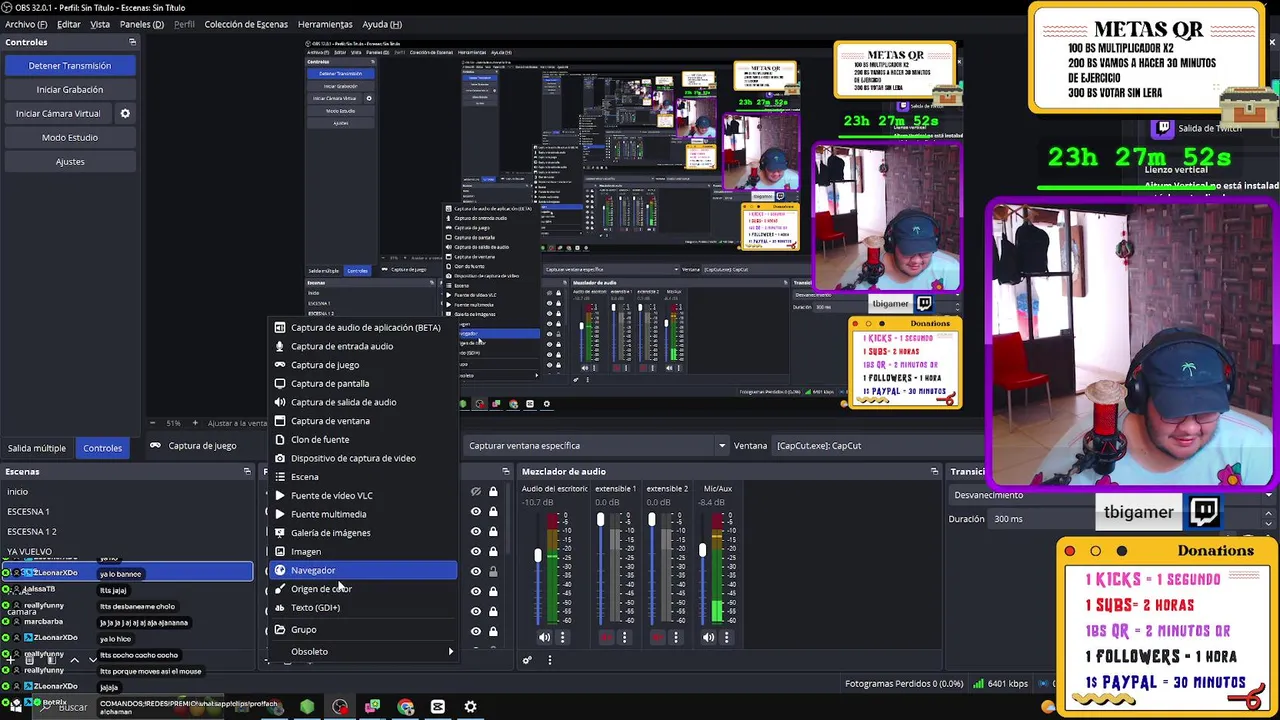Expand the Obsoleto submenu

point(363,652)
